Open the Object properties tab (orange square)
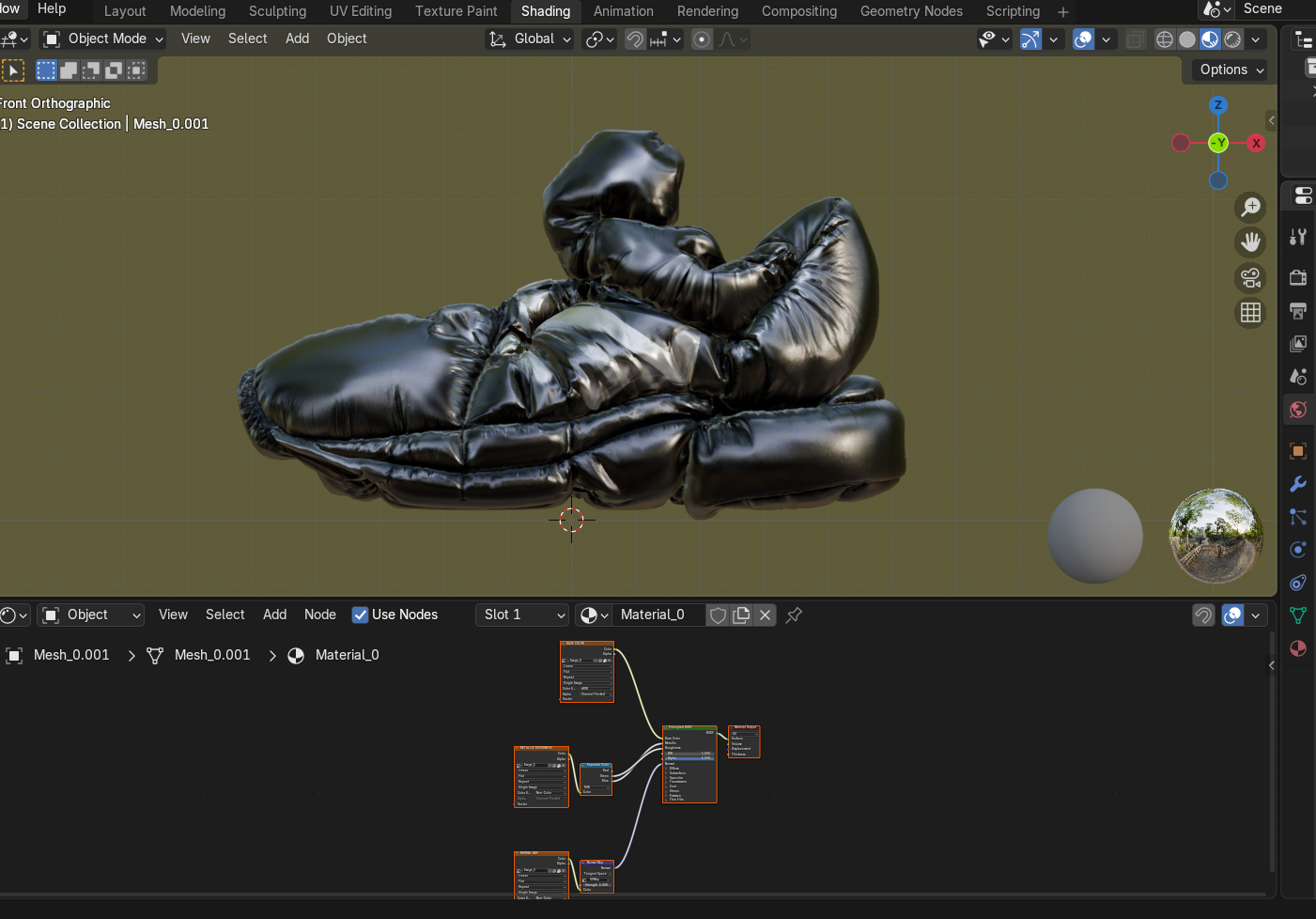 pyautogui.click(x=1298, y=451)
